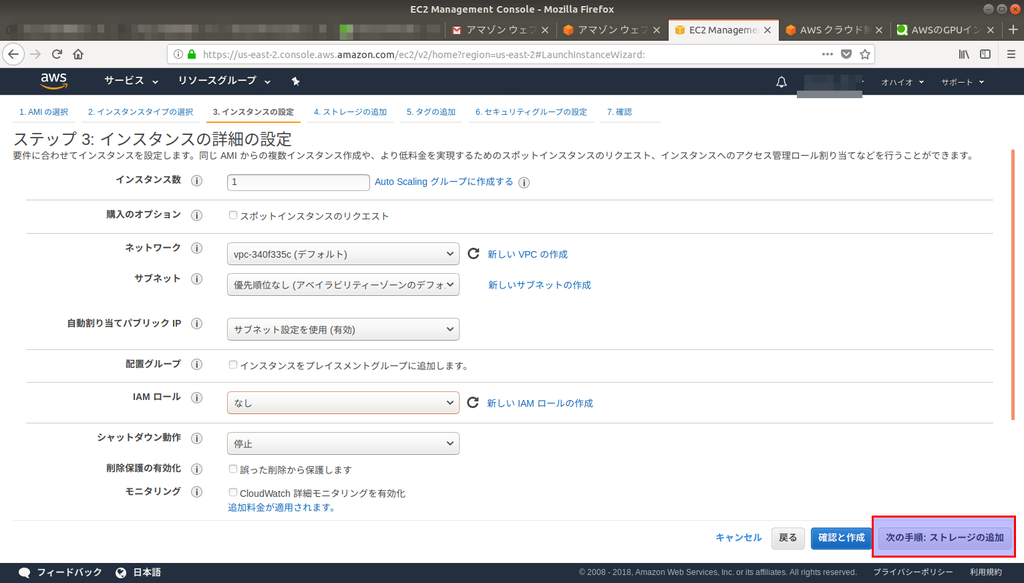Refresh the IAM role list
The image size is (1024, 583).
(x=473, y=402)
